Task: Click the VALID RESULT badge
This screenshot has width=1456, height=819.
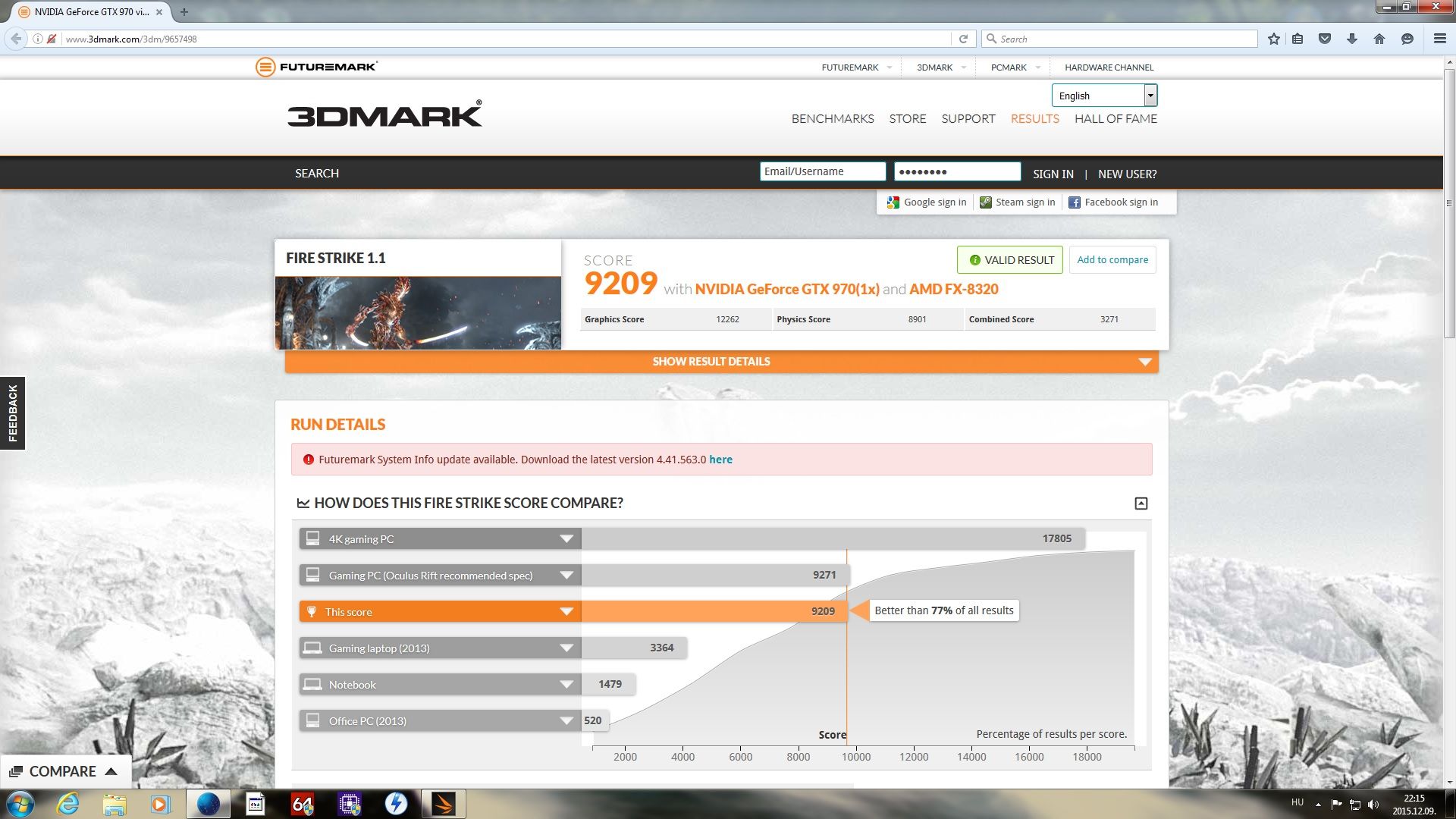Action: 1010,260
